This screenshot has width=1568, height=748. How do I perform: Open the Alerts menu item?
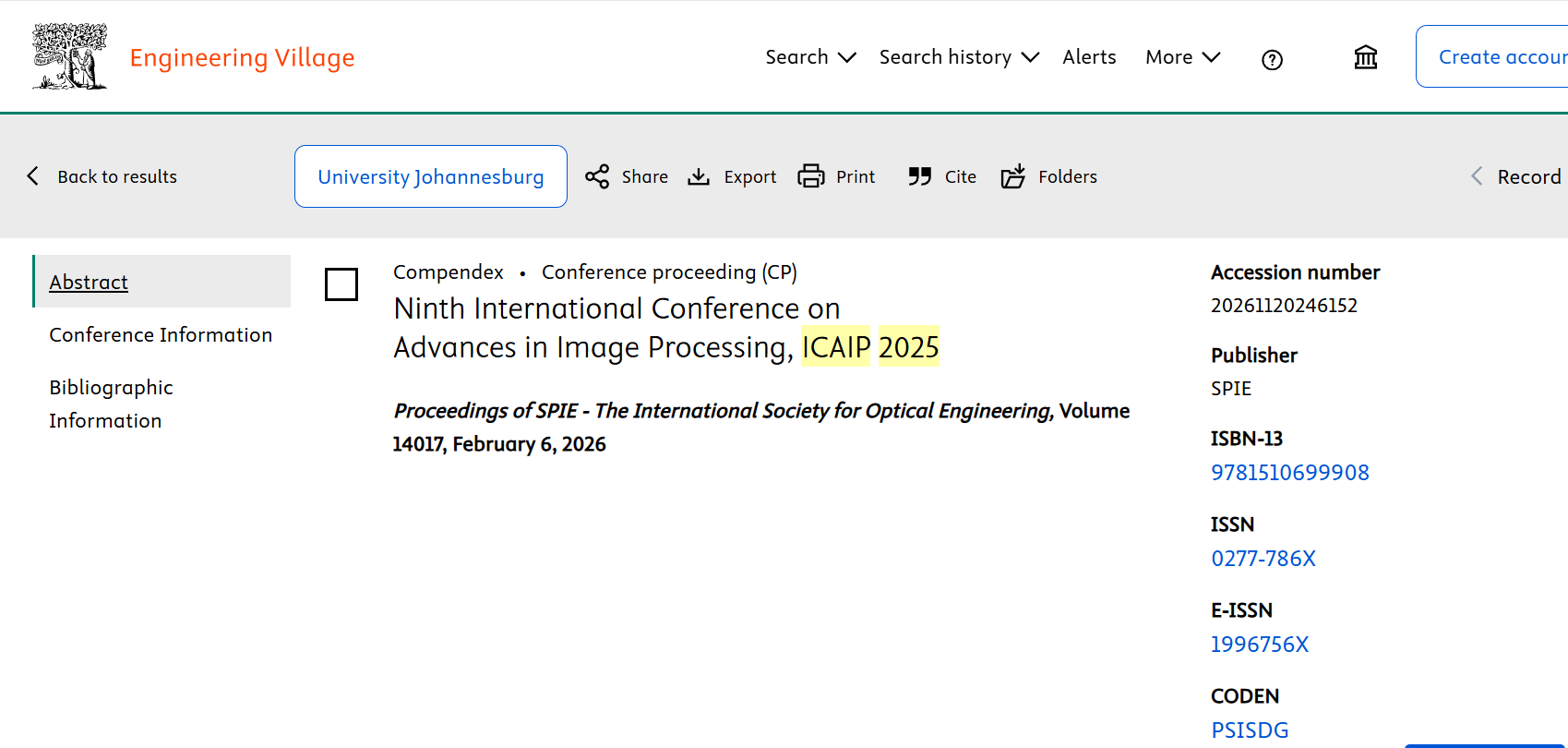click(1089, 57)
